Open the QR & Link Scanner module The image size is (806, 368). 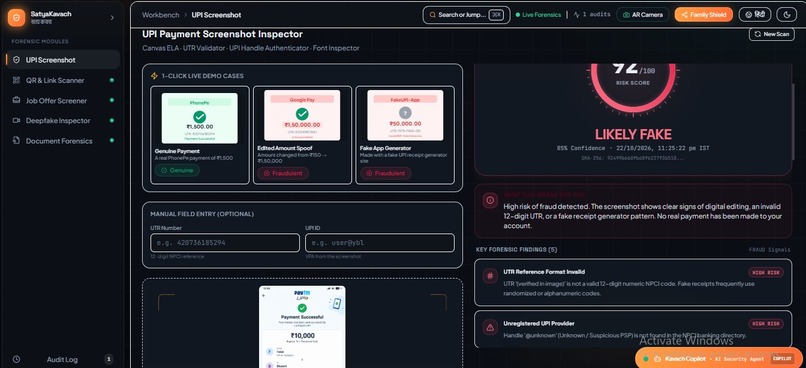coord(63,80)
